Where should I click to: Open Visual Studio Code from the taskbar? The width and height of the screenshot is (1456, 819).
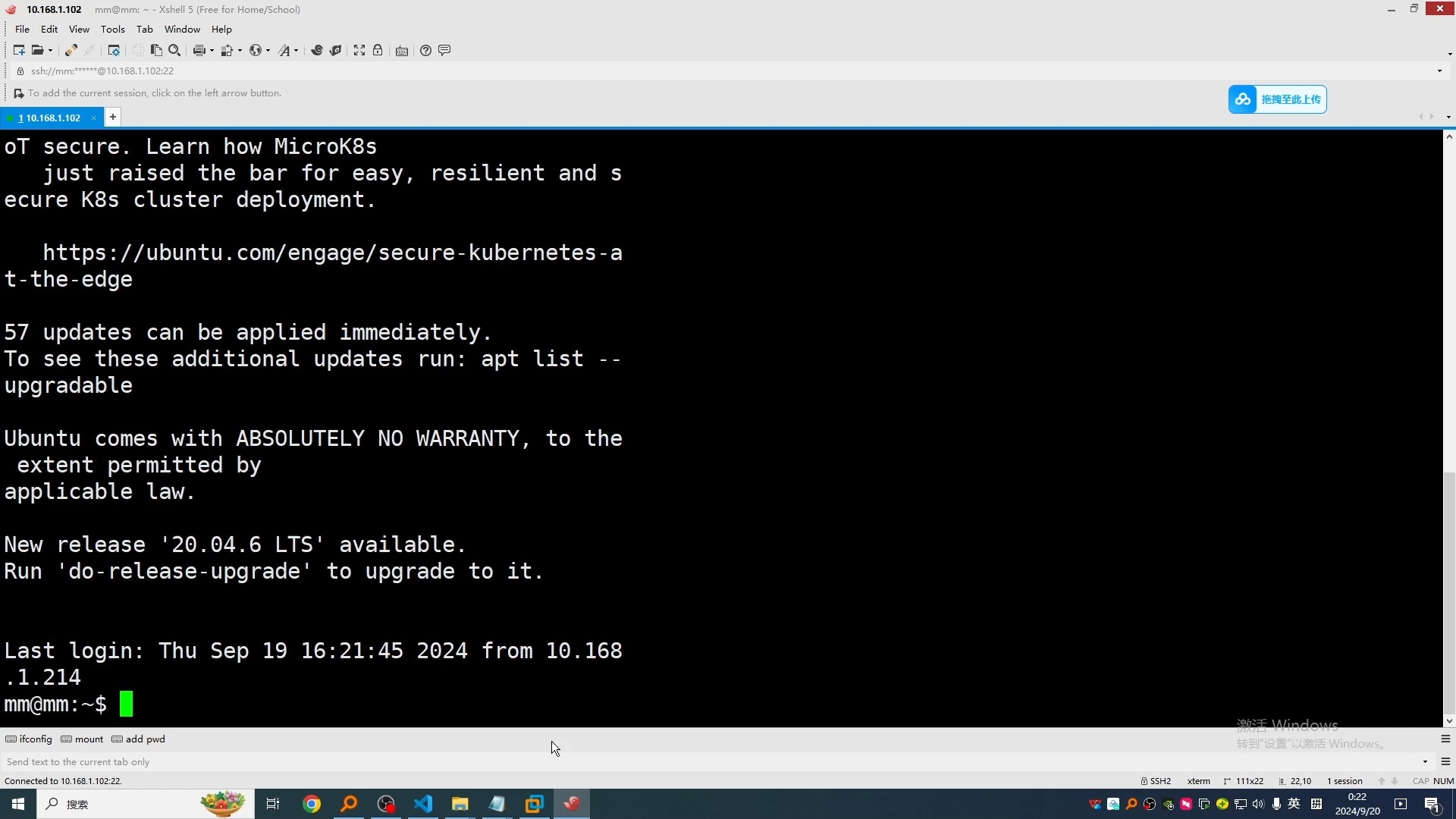pos(423,804)
